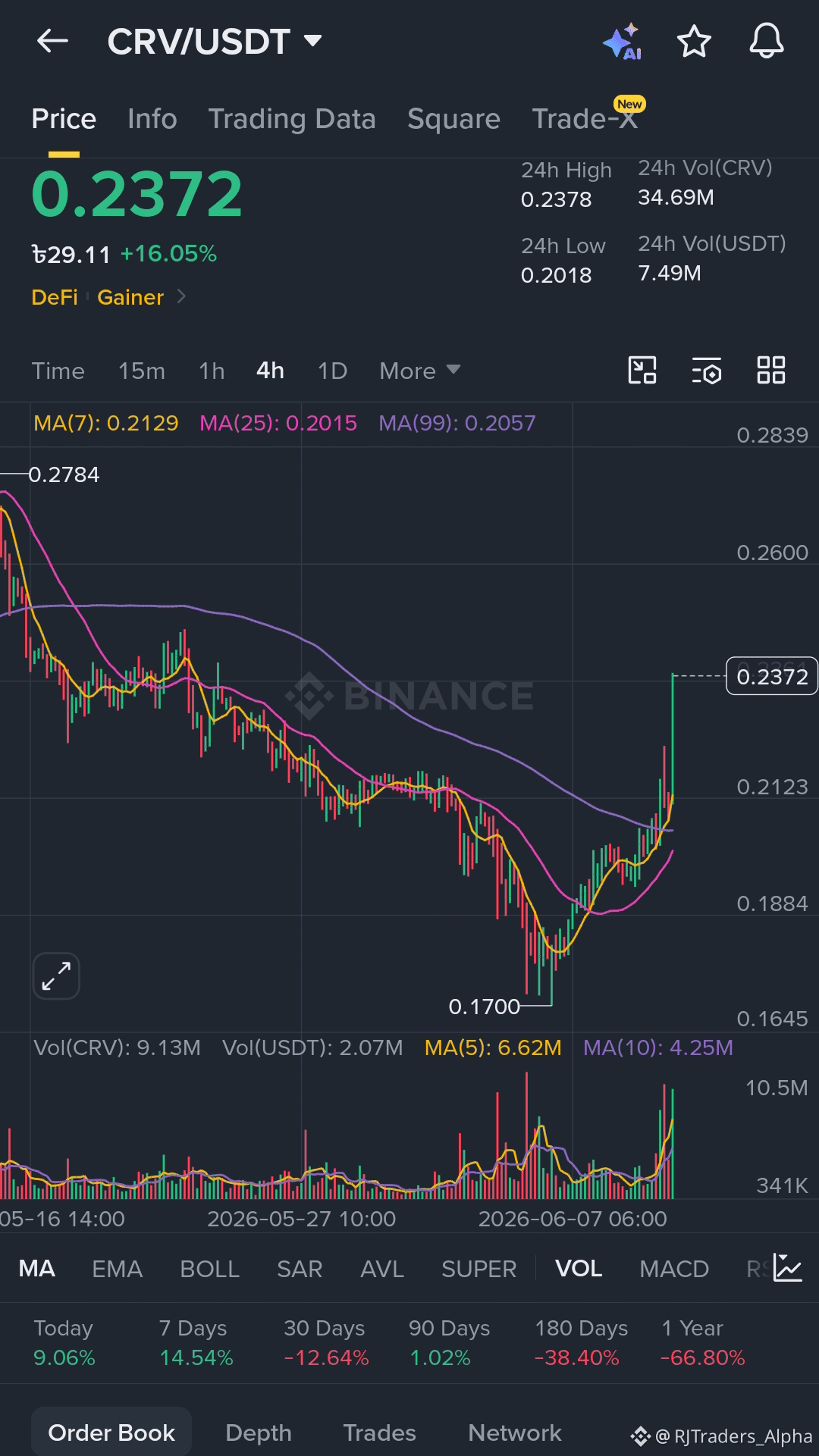Screen dimensions: 819x1456
Task: Tap the 24h High value 0.2378
Action: [x=556, y=199]
